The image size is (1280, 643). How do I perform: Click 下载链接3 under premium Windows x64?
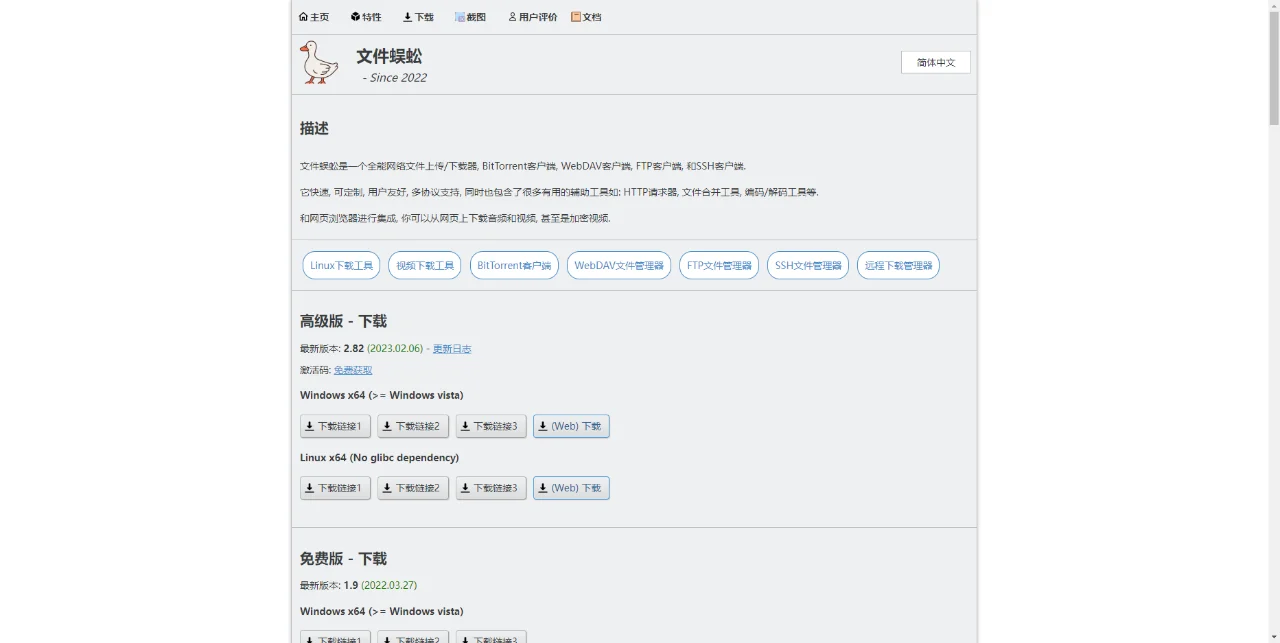[491, 426]
